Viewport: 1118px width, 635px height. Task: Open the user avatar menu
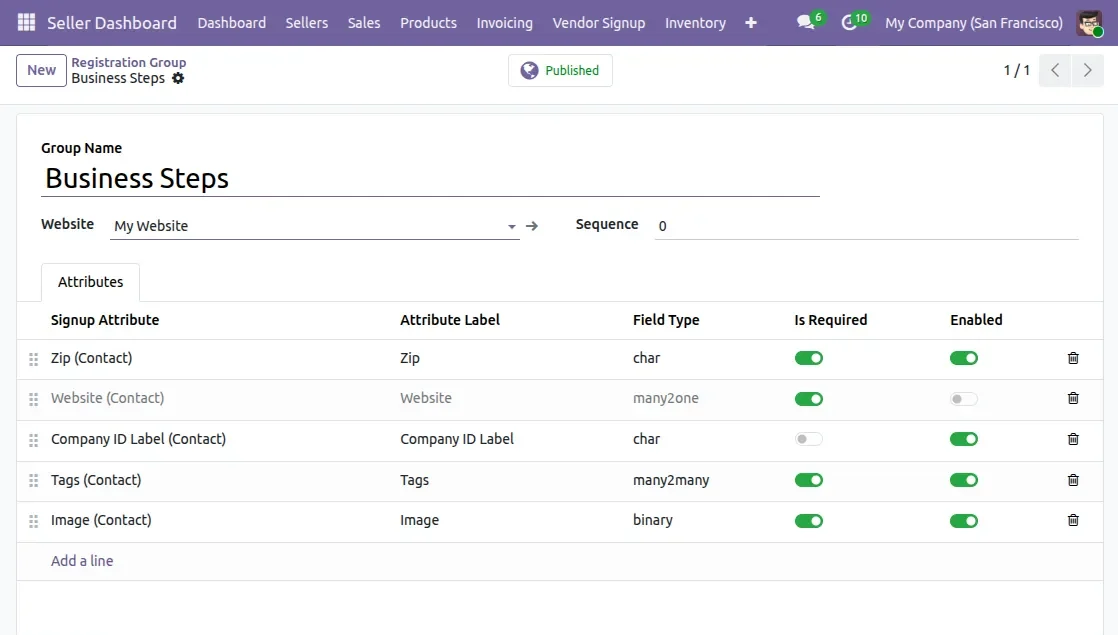point(1089,23)
